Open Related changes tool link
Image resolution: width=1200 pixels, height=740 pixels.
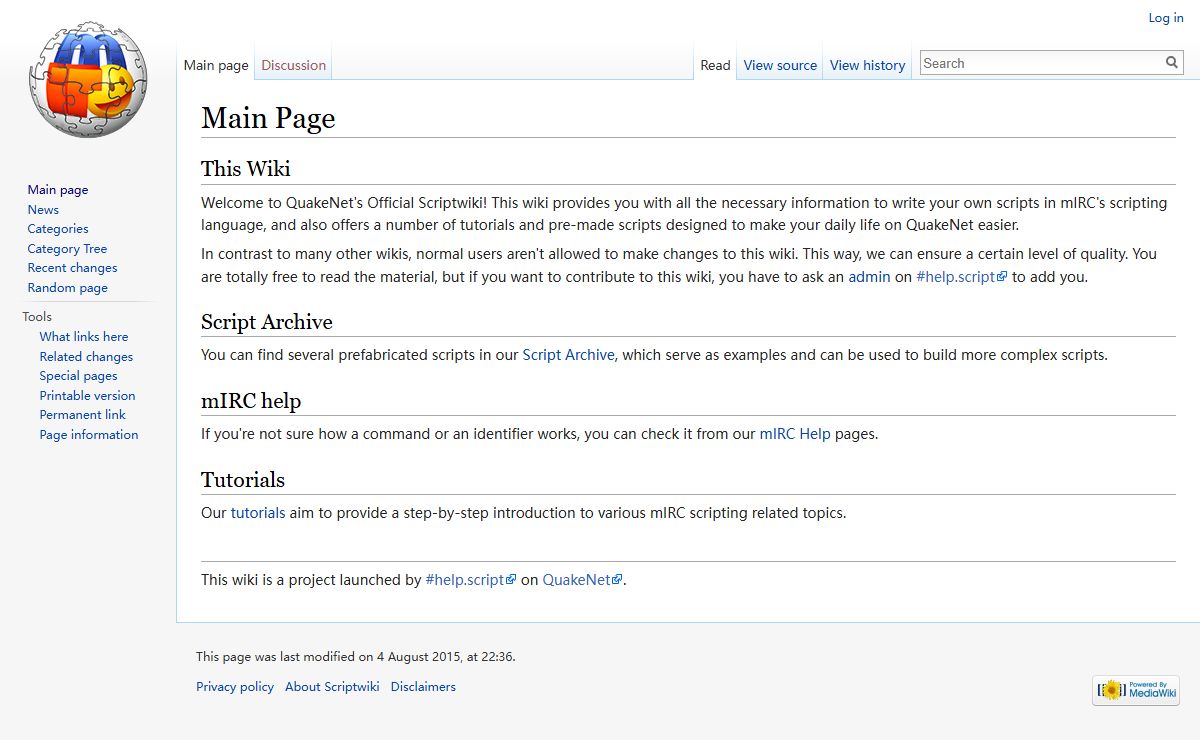86,357
